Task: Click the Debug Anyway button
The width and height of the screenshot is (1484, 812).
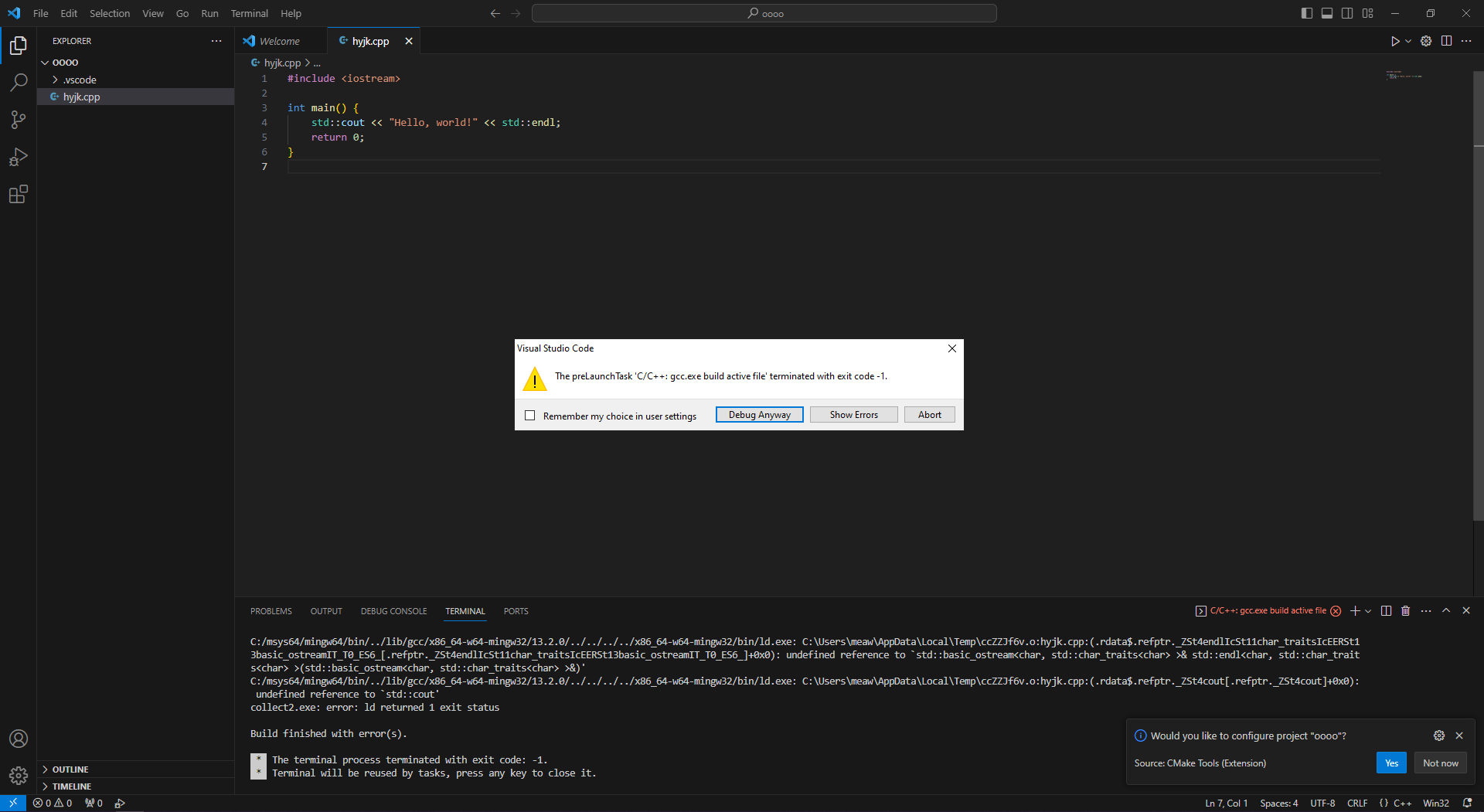Action: tap(758, 414)
